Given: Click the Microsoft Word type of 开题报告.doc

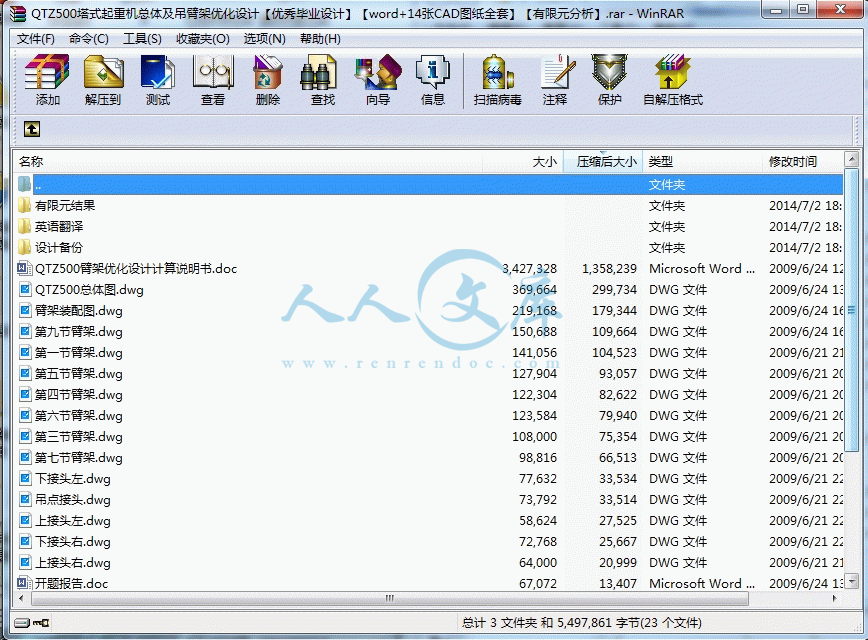Looking at the screenshot, I should pos(701,584).
